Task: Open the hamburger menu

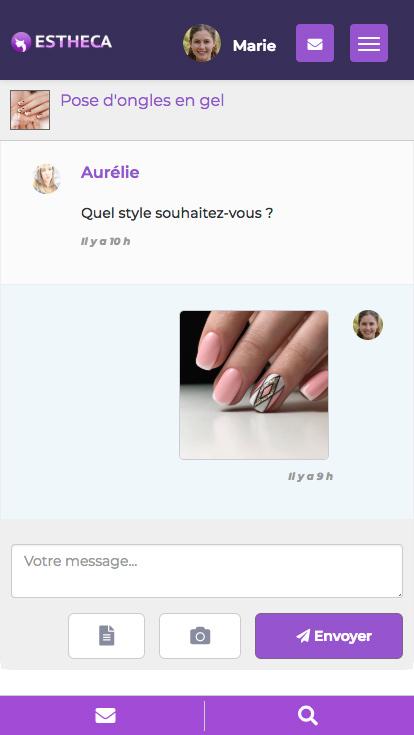Action: coord(369,43)
